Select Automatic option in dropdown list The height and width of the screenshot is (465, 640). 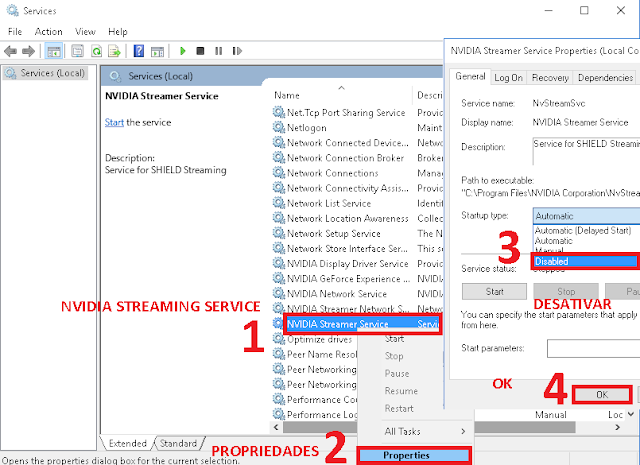click(553, 241)
